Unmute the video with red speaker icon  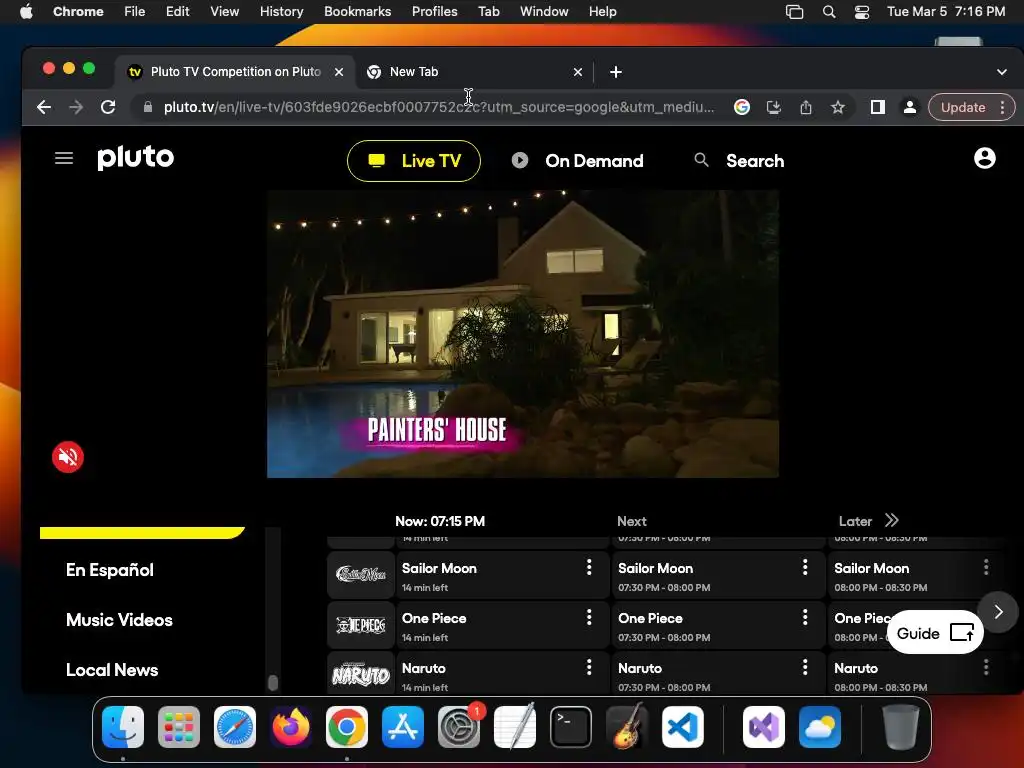coord(68,457)
